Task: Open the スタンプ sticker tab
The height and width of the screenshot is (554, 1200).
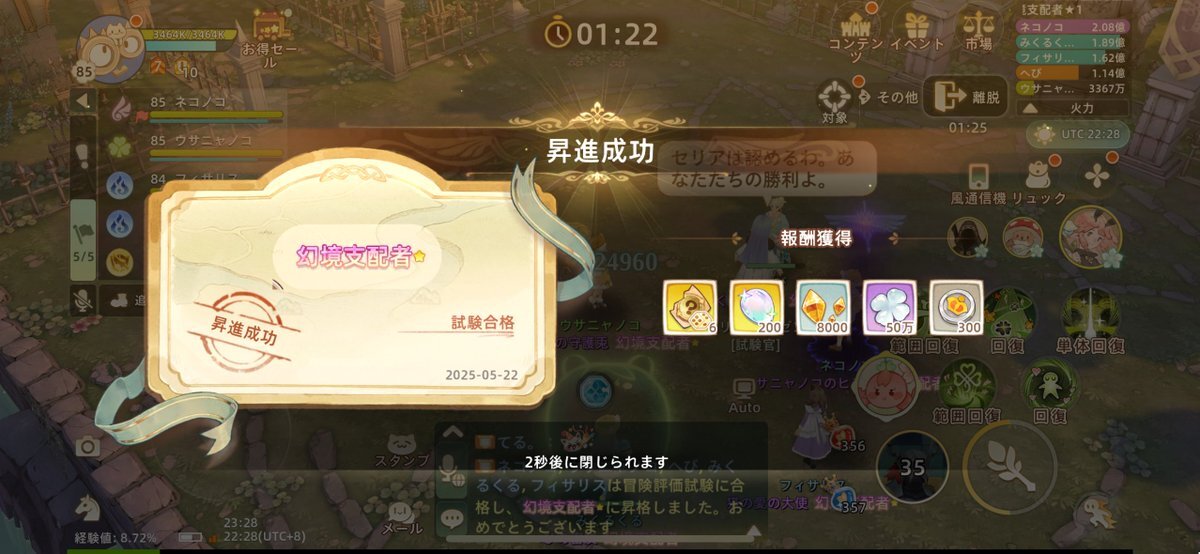Action: click(x=402, y=450)
